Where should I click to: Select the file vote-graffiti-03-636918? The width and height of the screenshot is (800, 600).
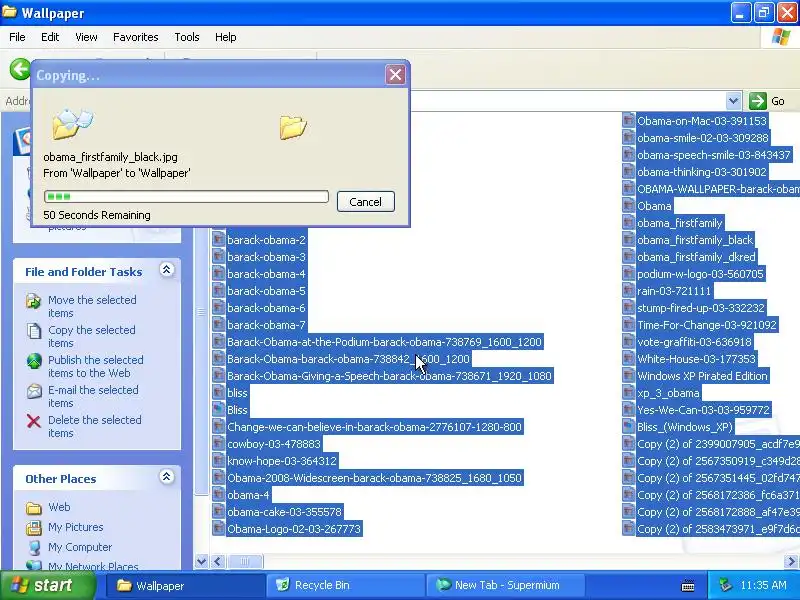(694, 342)
